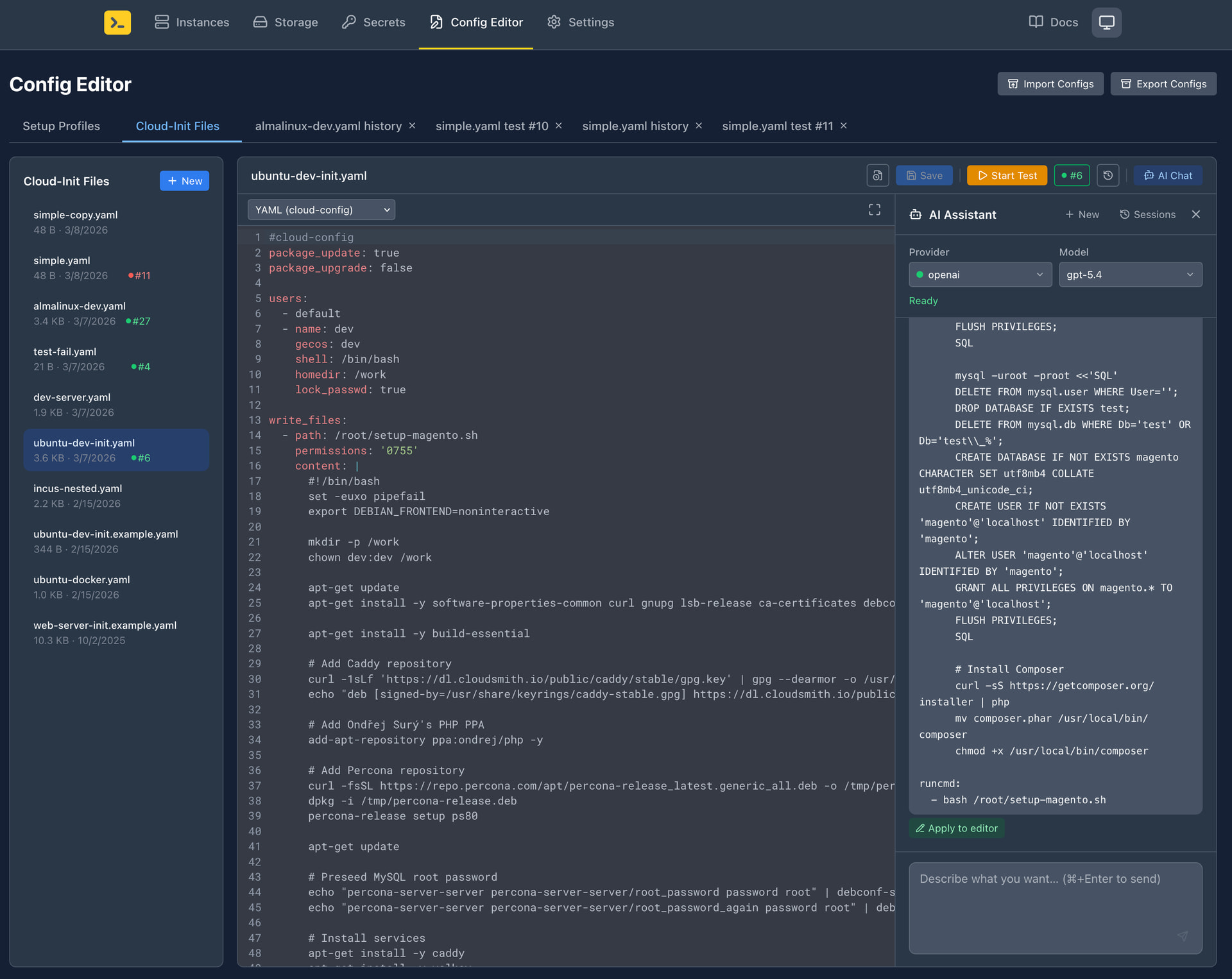Close the AI Assistant panel

coord(1196,214)
